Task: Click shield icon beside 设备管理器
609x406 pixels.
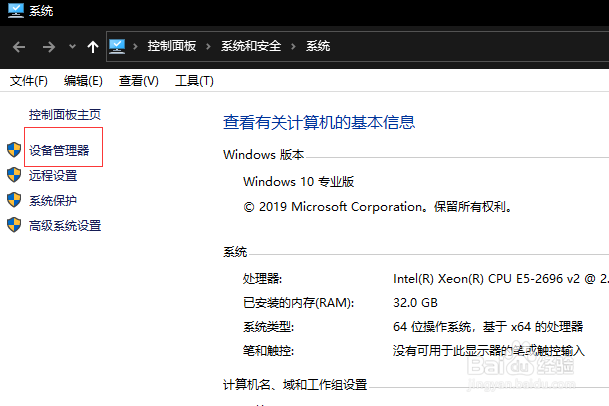Action: point(14,150)
